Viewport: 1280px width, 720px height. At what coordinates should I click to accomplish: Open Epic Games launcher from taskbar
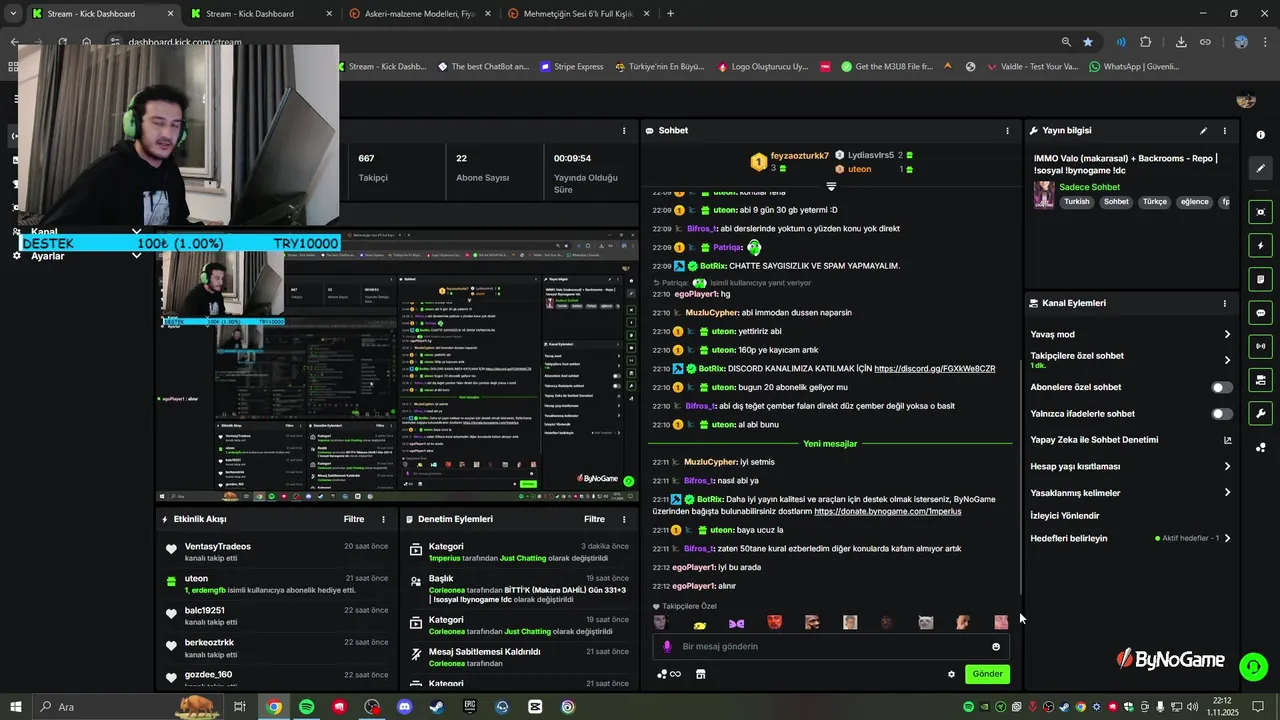click(x=470, y=707)
